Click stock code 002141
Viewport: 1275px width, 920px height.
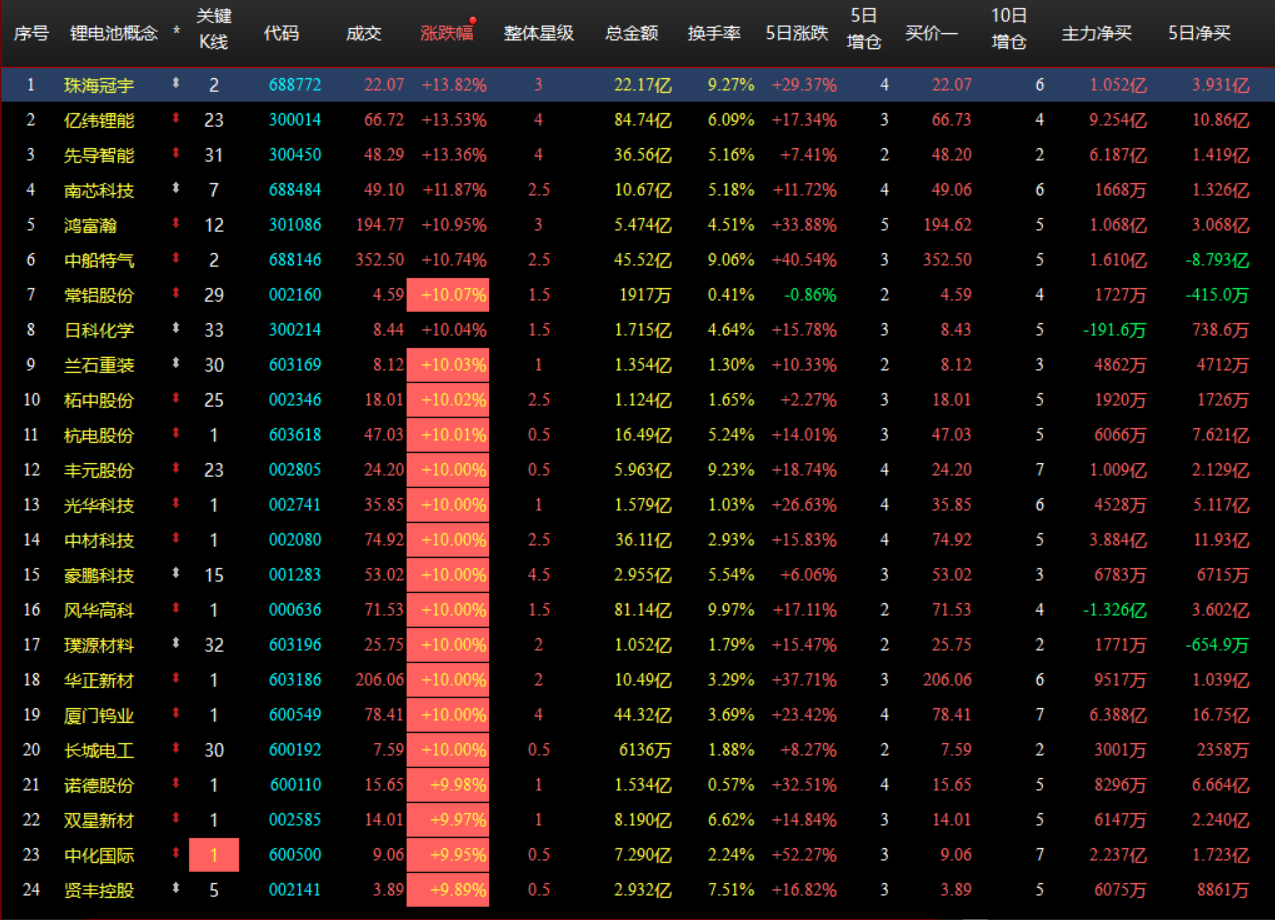coord(295,890)
